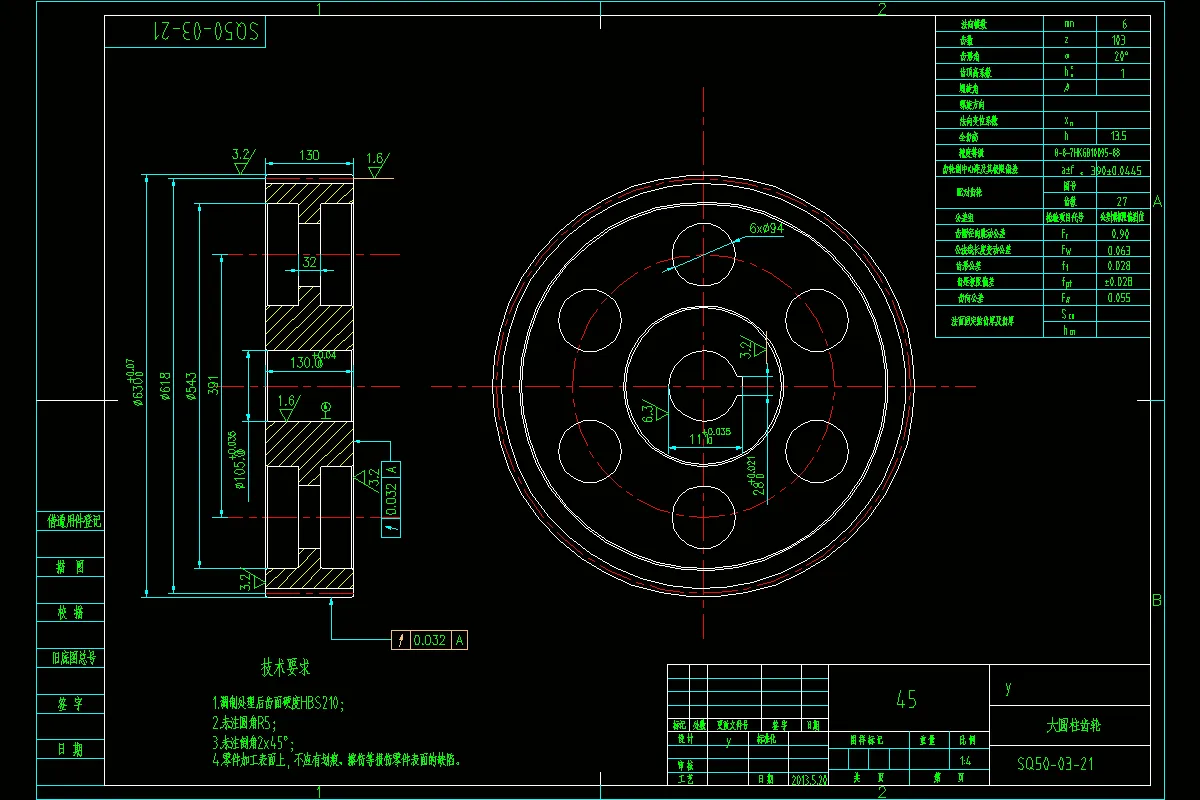Click the material value '45' in title block

(x=907, y=699)
